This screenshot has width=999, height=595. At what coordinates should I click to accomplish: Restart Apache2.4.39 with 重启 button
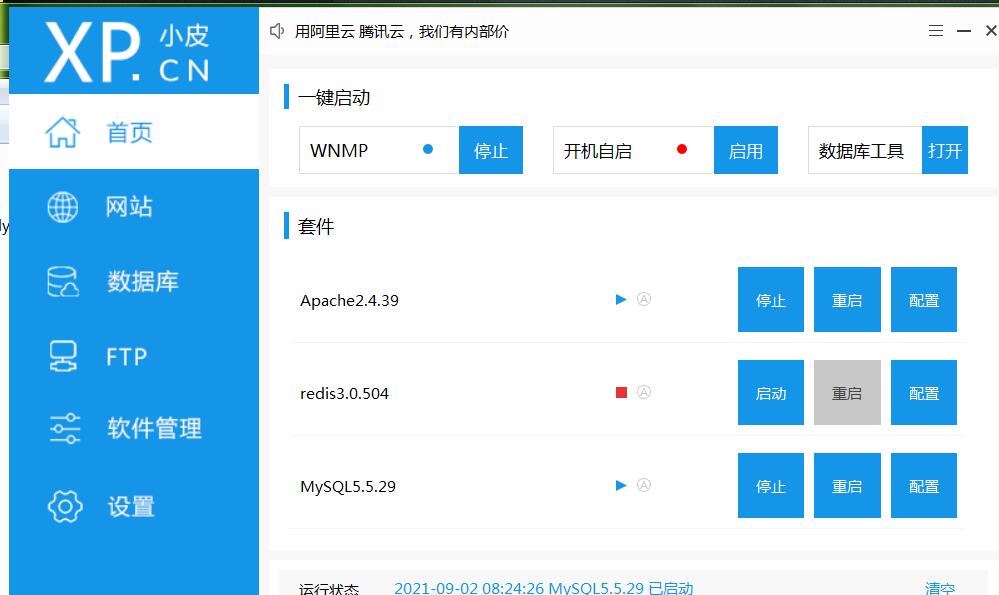[x=847, y=300]
